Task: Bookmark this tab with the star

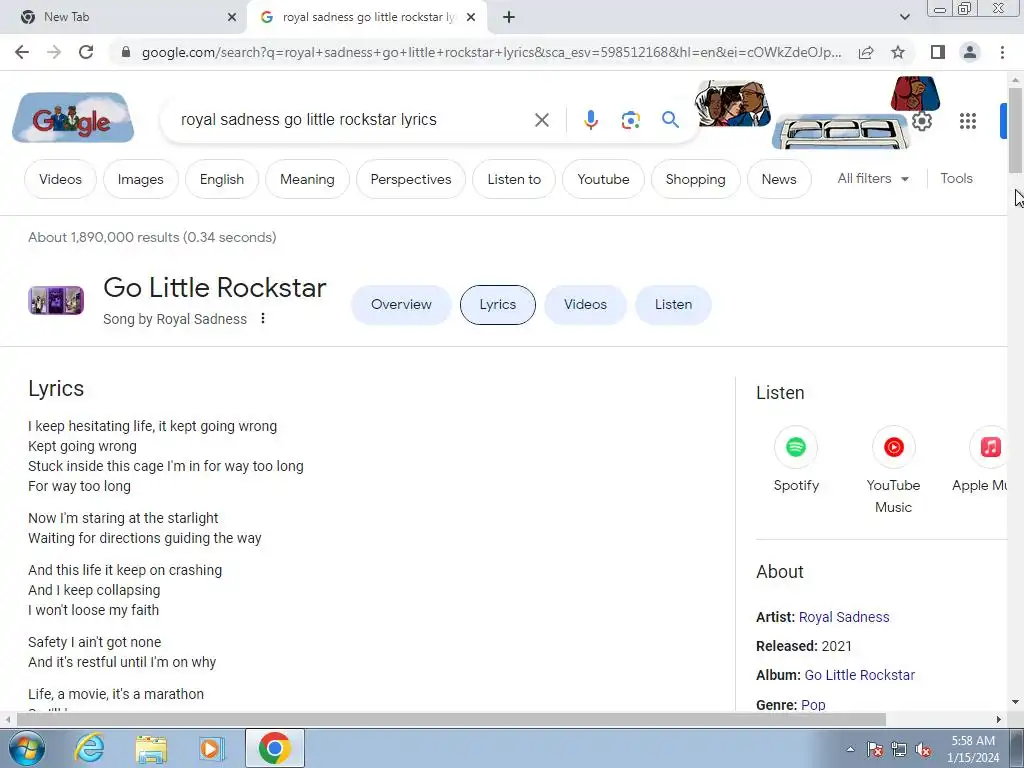Action: (898, 52)
